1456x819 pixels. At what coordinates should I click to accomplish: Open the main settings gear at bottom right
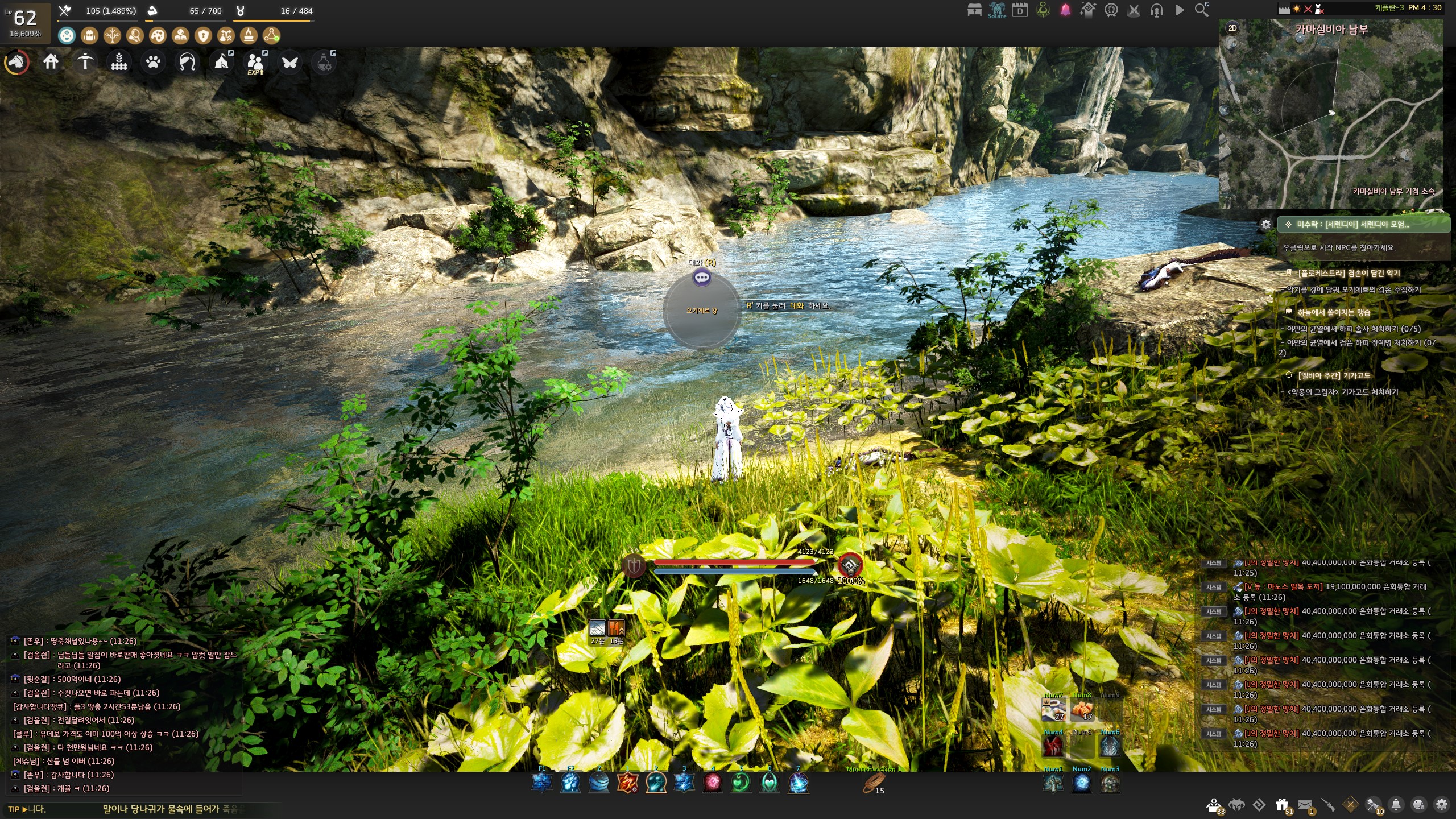pos(1441,805)
